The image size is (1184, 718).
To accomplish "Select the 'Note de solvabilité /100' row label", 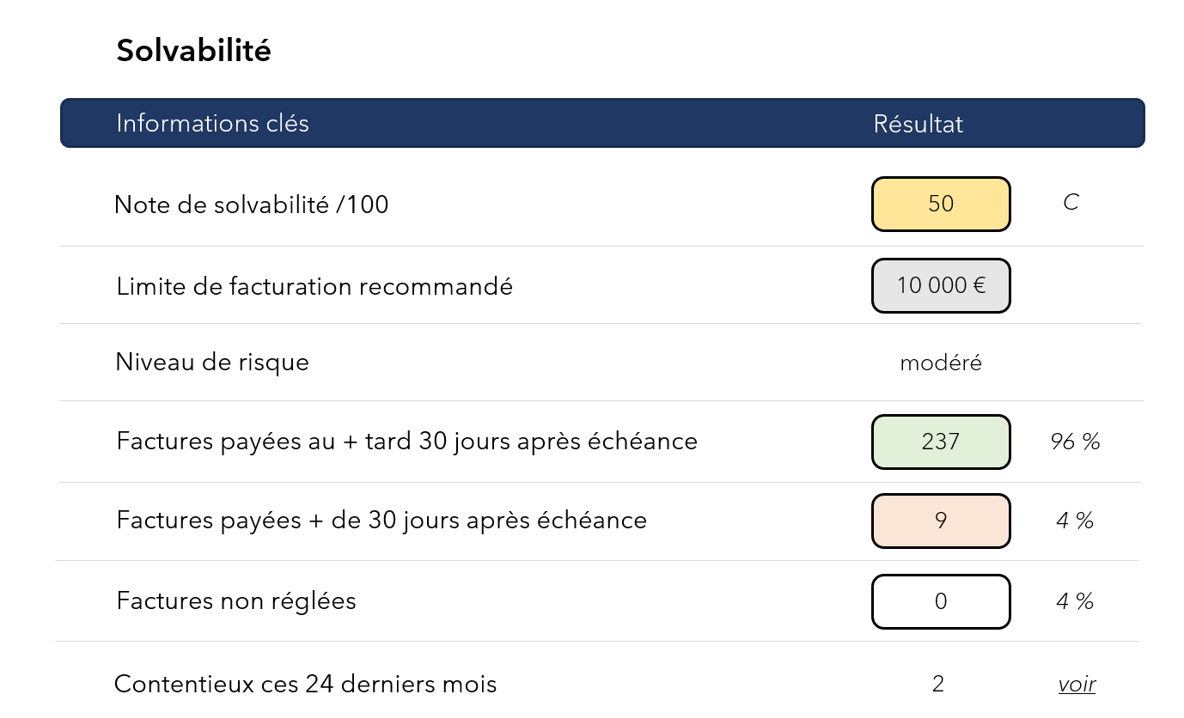I will point(251,205).
